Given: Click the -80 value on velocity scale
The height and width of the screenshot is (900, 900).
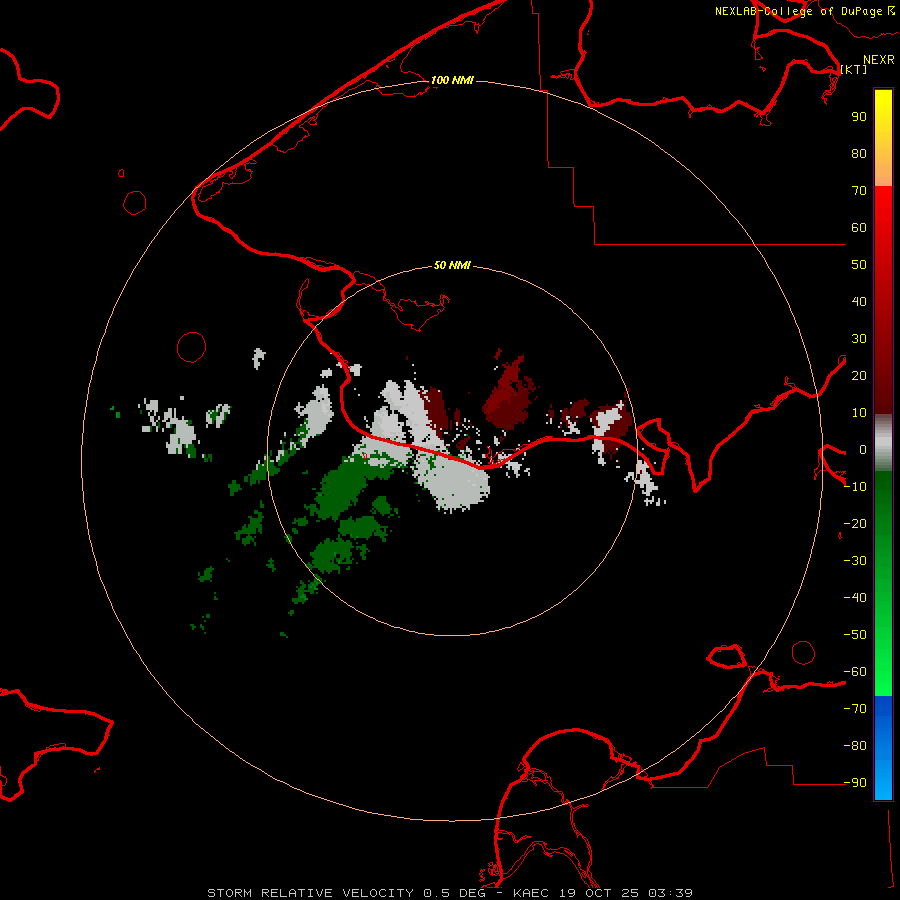Looking at the screenshot, I should click(855, 746).
